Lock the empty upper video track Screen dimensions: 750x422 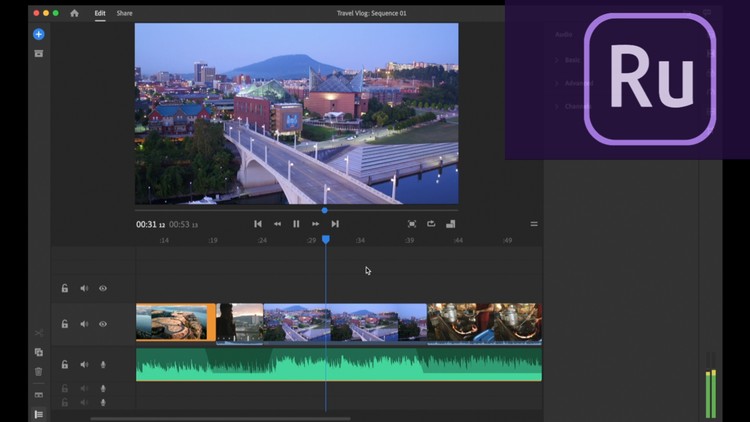click(65, 288)
